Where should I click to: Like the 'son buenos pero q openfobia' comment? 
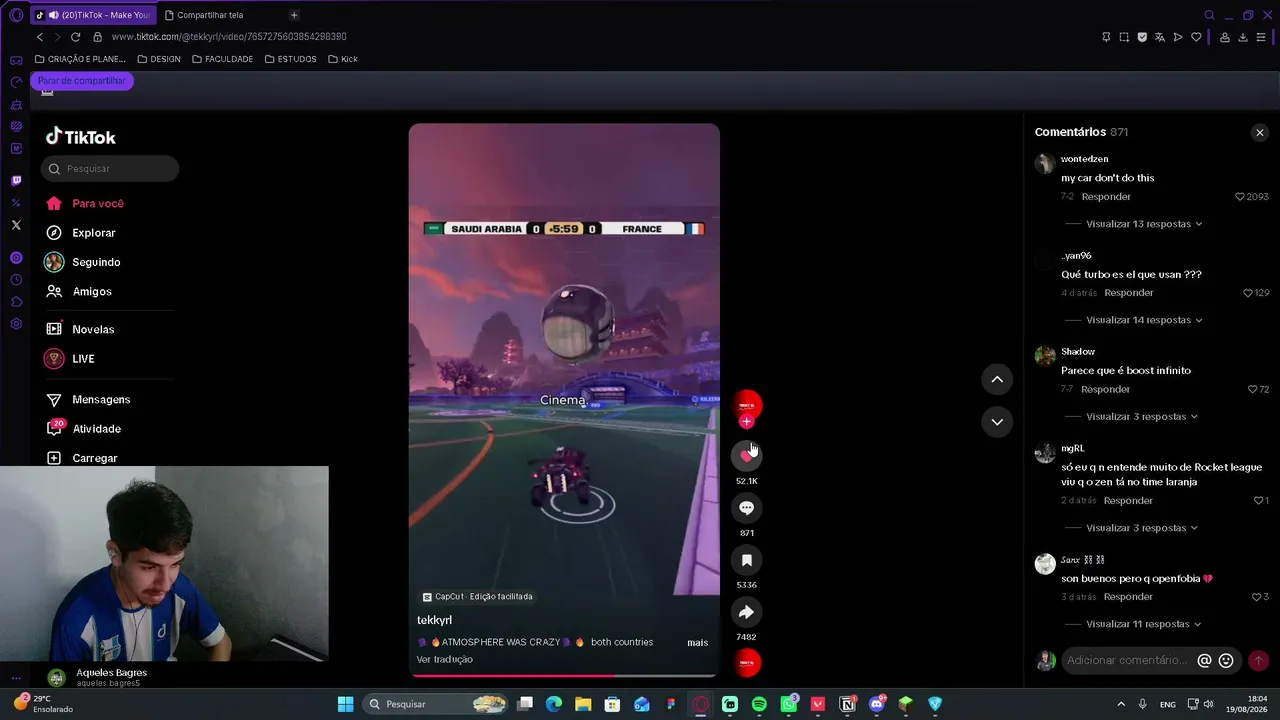[x=1256, y=597]
